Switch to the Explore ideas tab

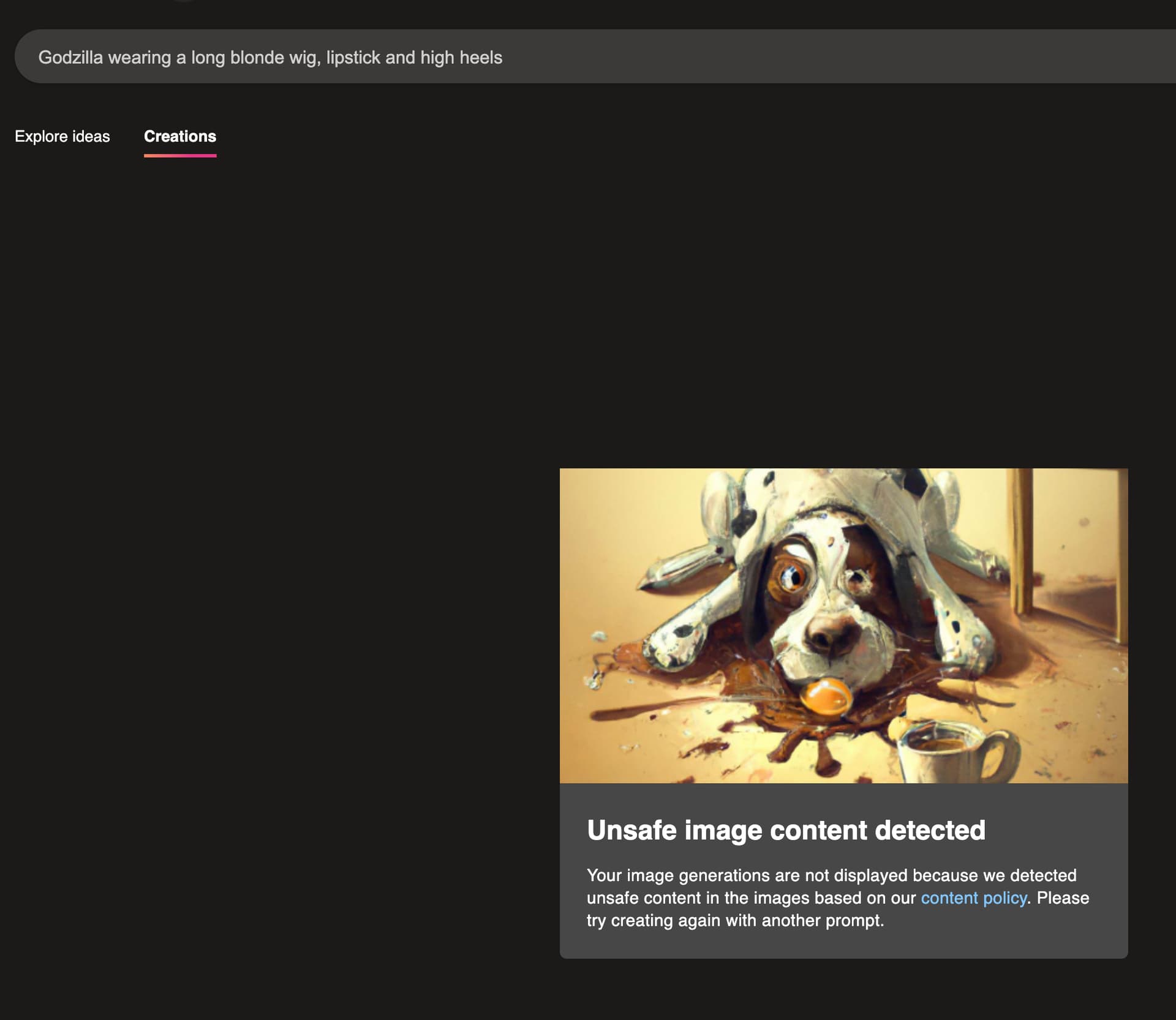tap(62, 136)
